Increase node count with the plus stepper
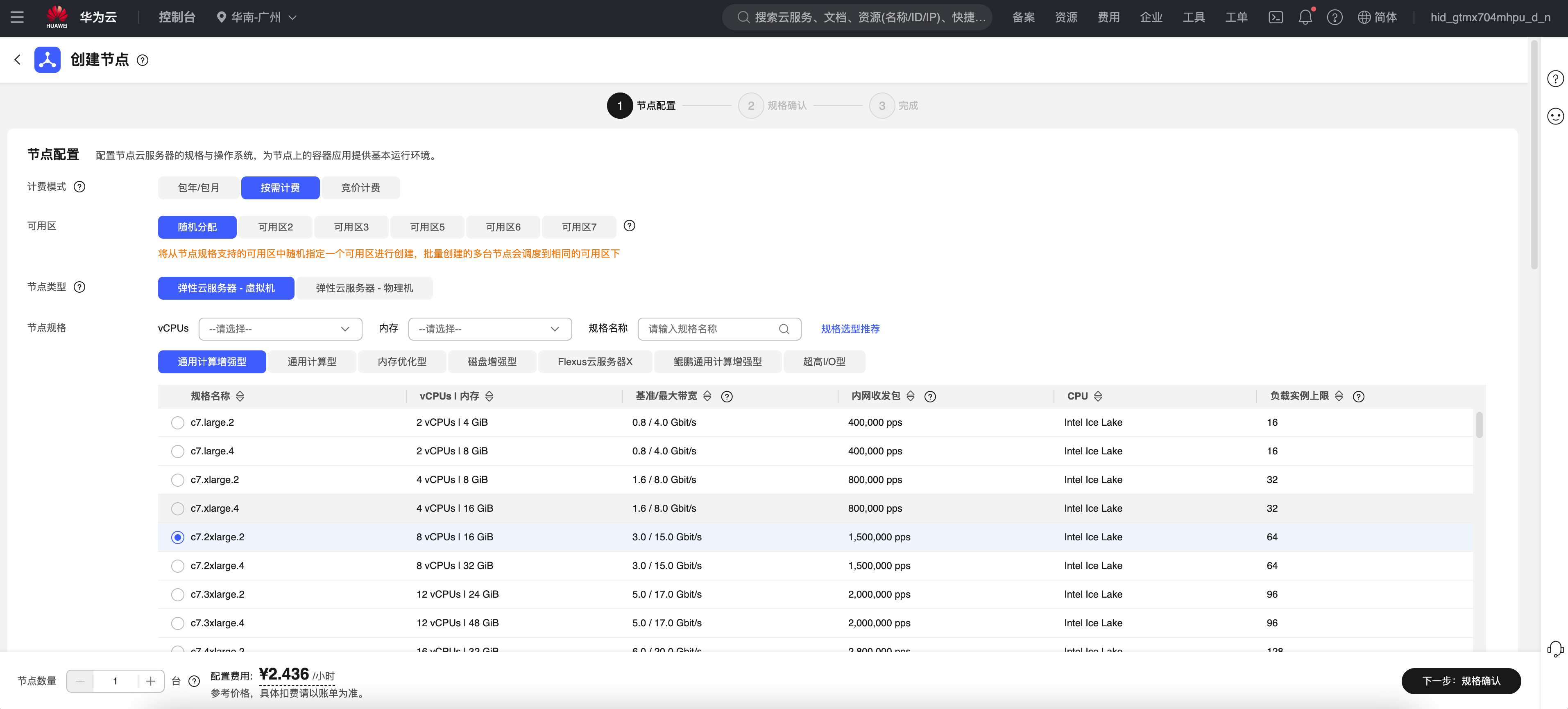Viewport: 1568px width, 709px height. tap(150, 680)
